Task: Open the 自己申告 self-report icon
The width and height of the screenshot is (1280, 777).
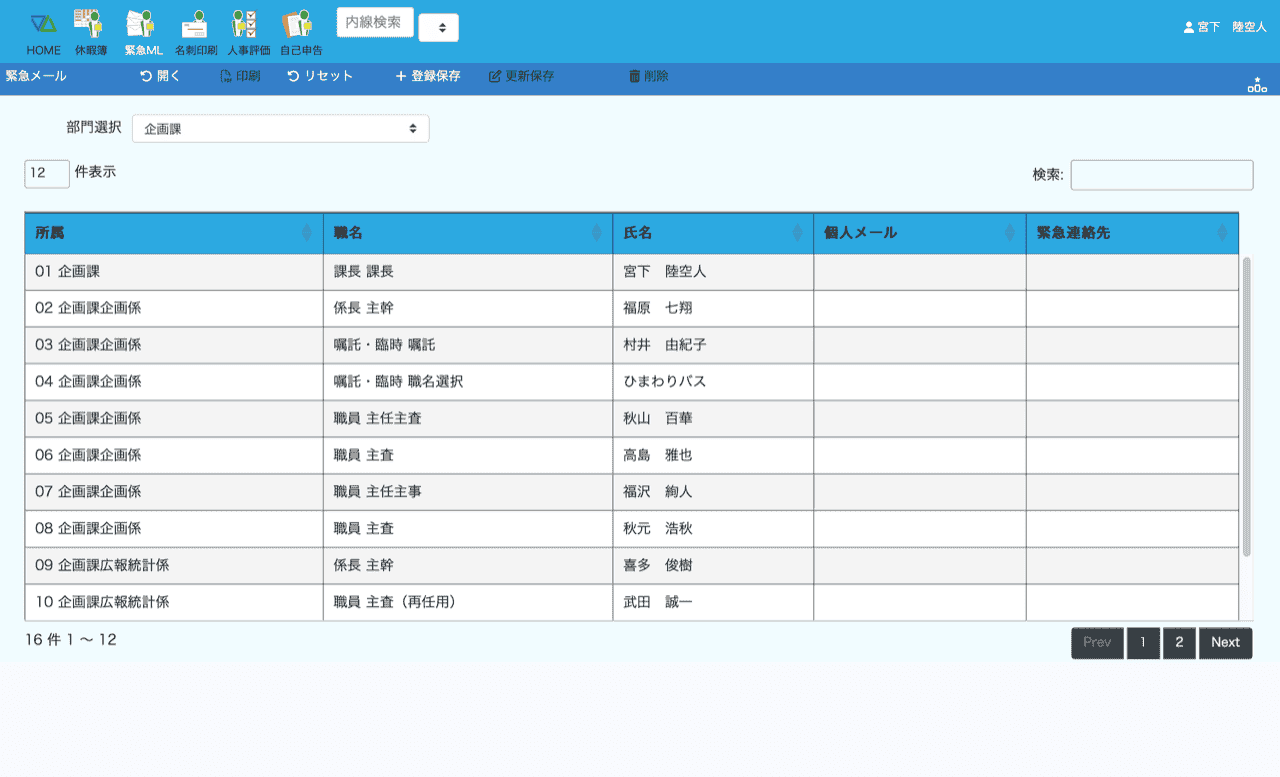Action: [300, 24]
